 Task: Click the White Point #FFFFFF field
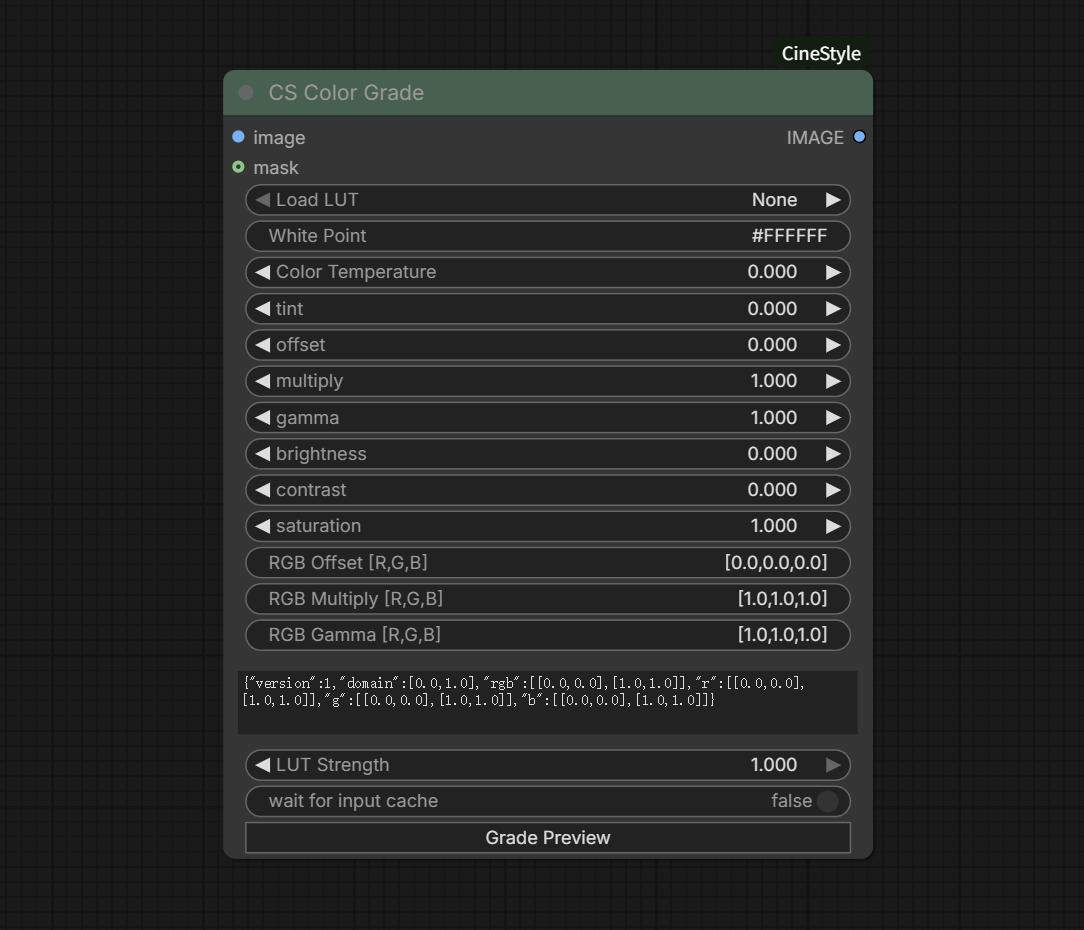point(548,236)
